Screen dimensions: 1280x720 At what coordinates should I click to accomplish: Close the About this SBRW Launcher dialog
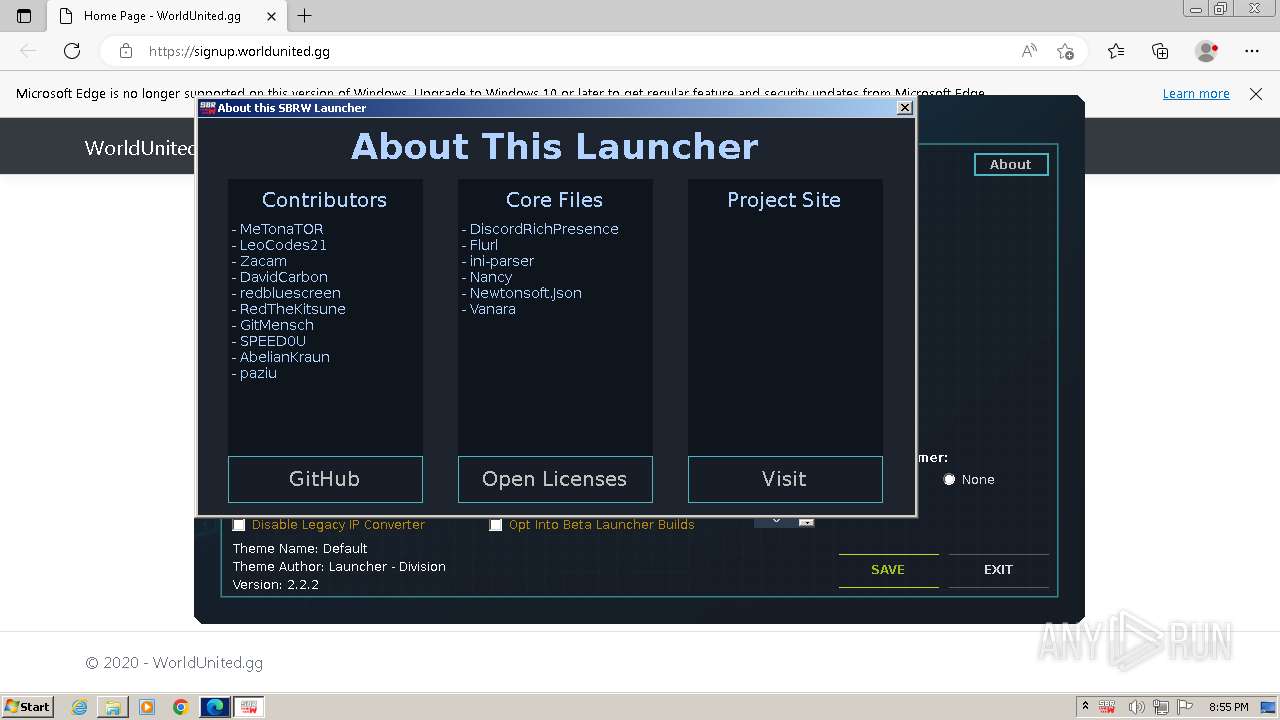coord(904,108)
